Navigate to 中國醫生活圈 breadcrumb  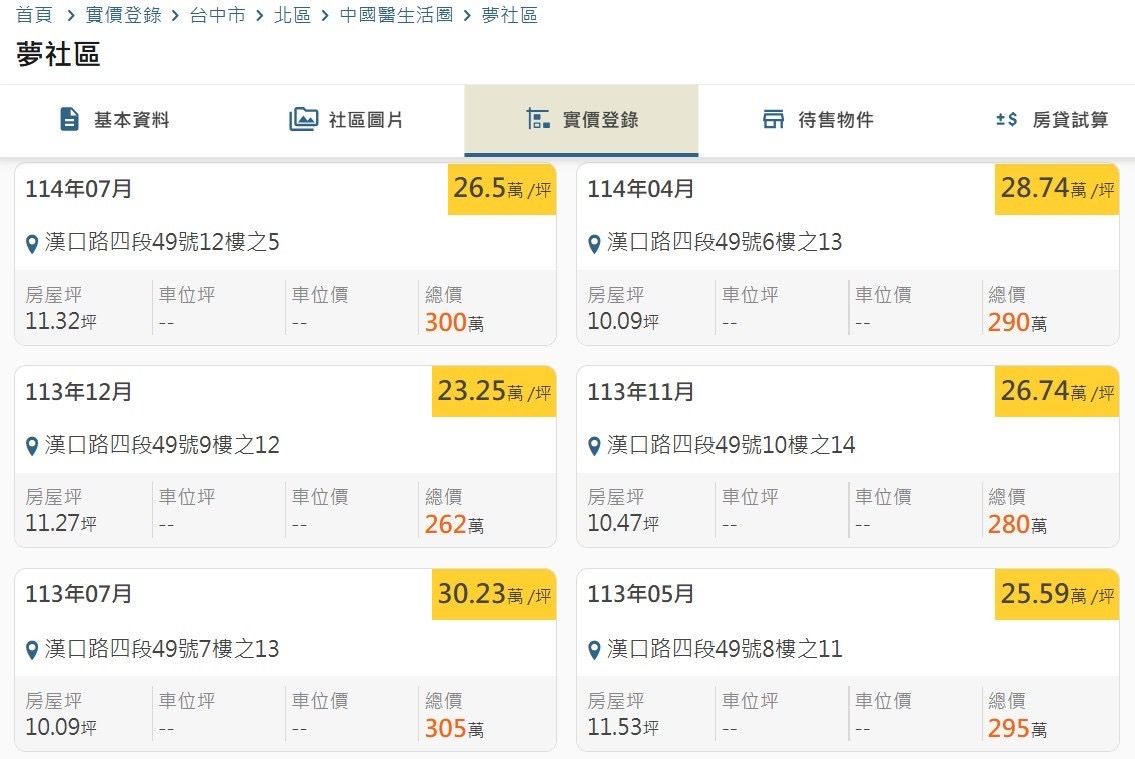(396, 15)
